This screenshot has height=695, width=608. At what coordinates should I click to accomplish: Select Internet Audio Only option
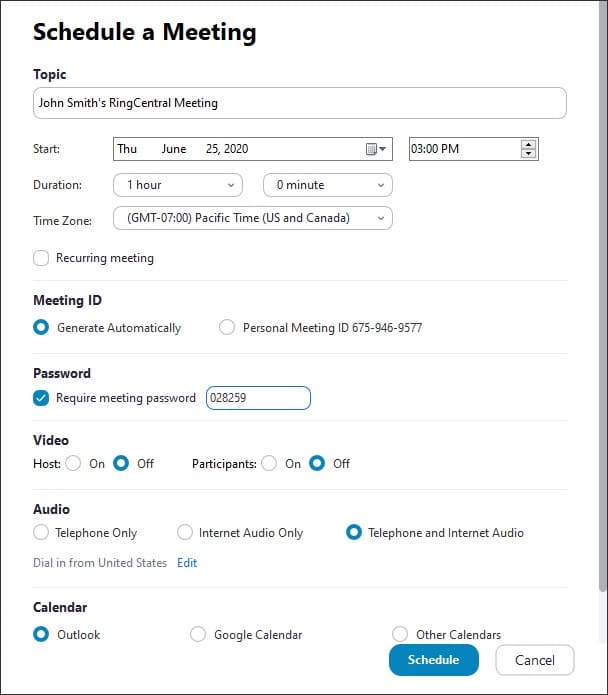point(185,533)
